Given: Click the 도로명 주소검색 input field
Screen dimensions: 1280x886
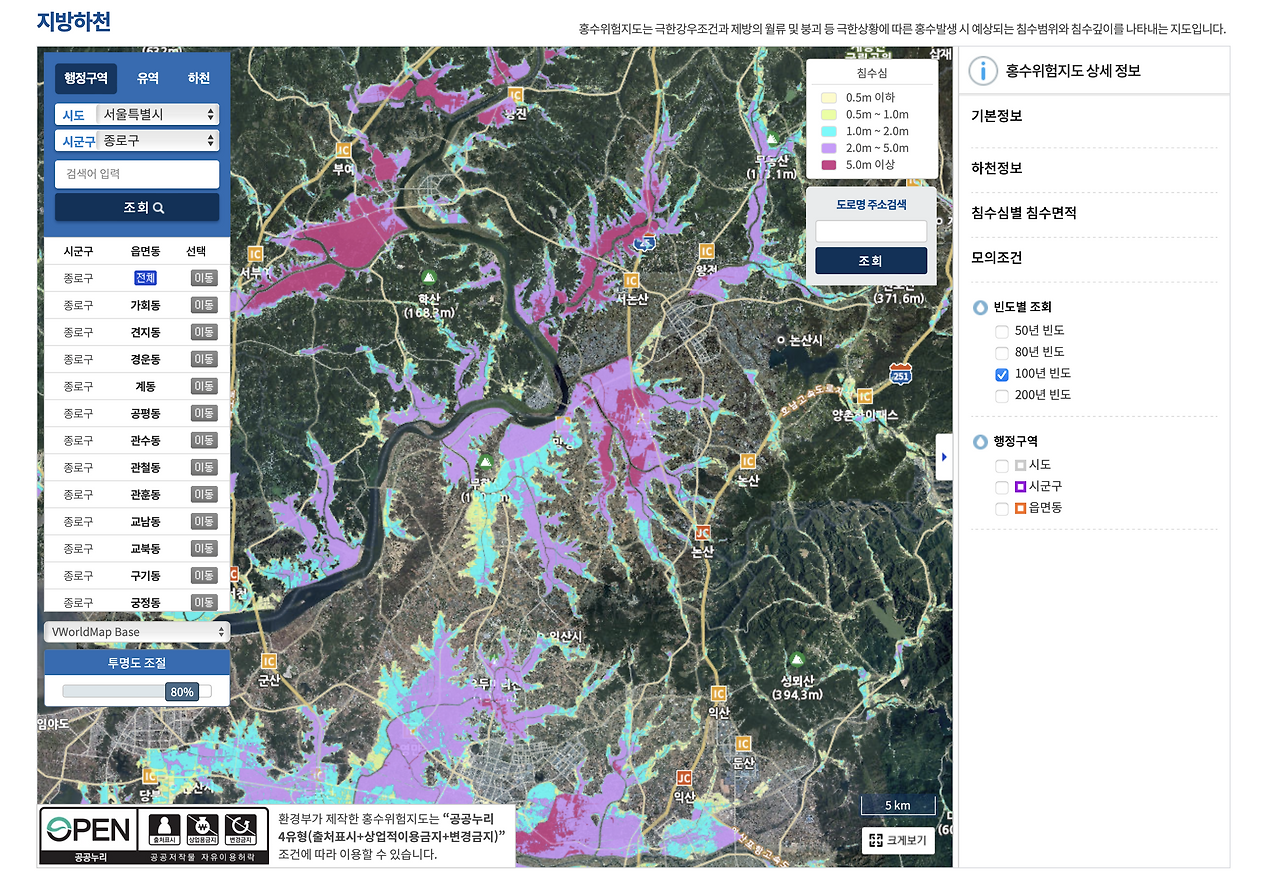Looking at the screenshot, I should point(870,230).
